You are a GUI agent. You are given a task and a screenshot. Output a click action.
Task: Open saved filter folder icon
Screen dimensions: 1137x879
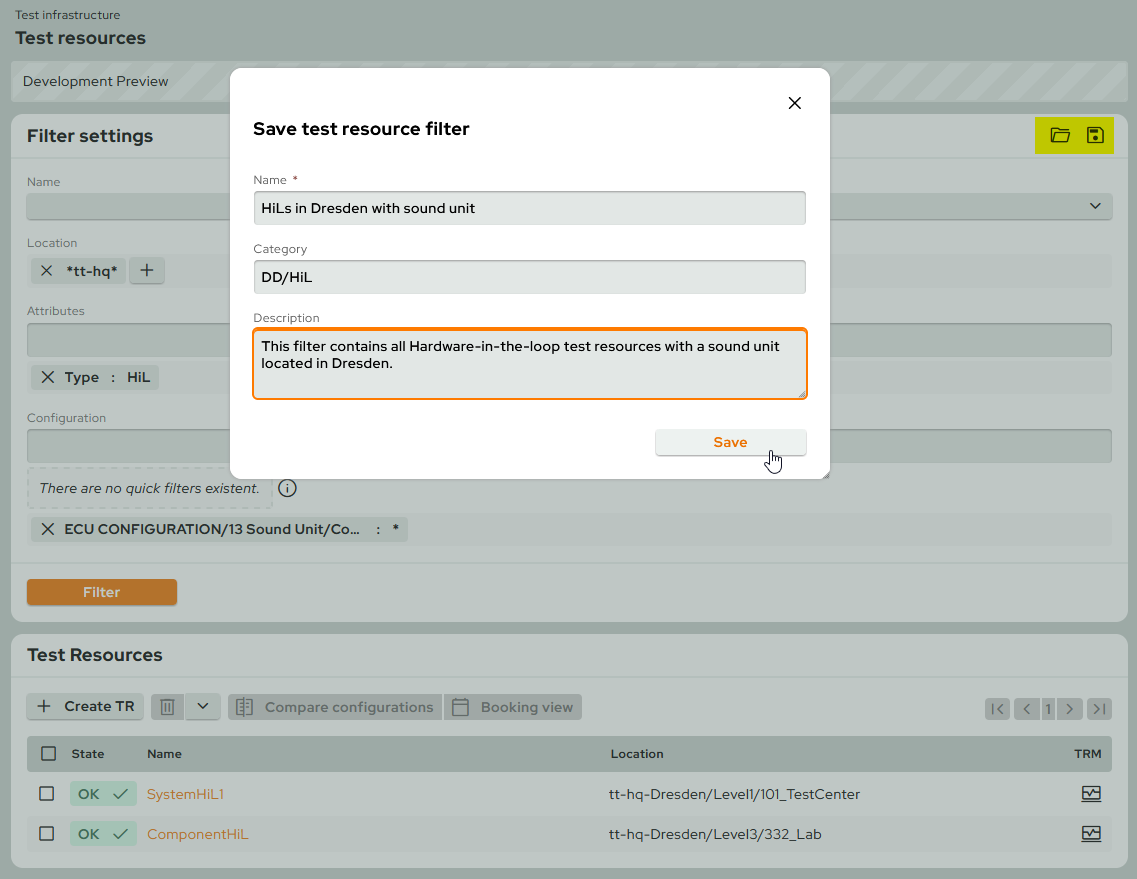point(1060,135)
